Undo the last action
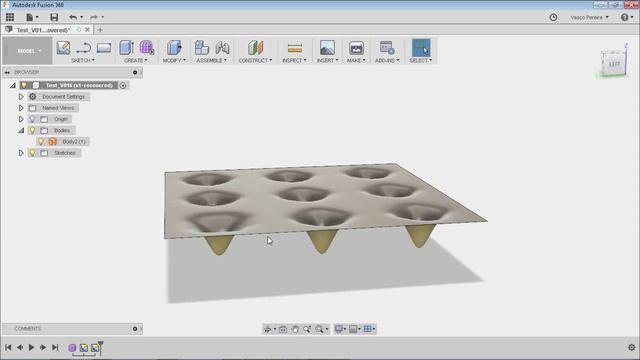This screenshot has width=640, height=360. click(73, 17)
